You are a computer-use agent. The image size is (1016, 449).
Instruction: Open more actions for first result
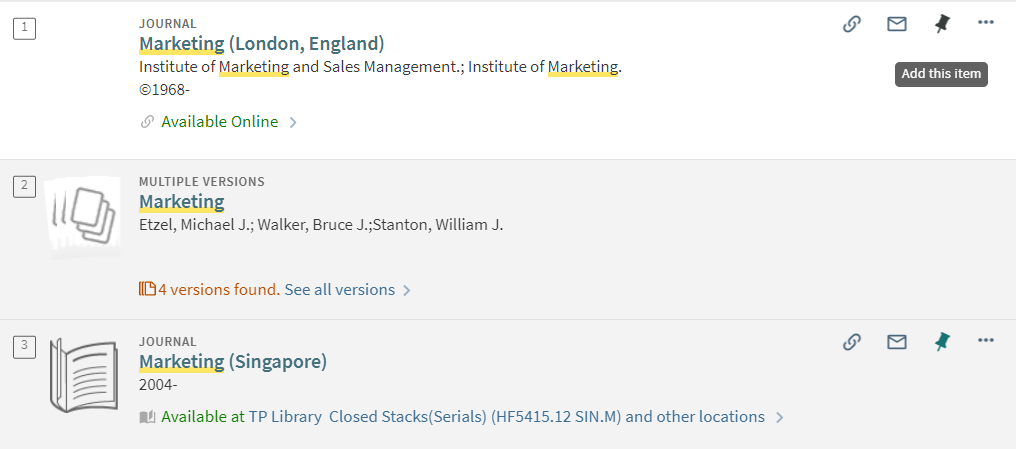pos(986,23)
